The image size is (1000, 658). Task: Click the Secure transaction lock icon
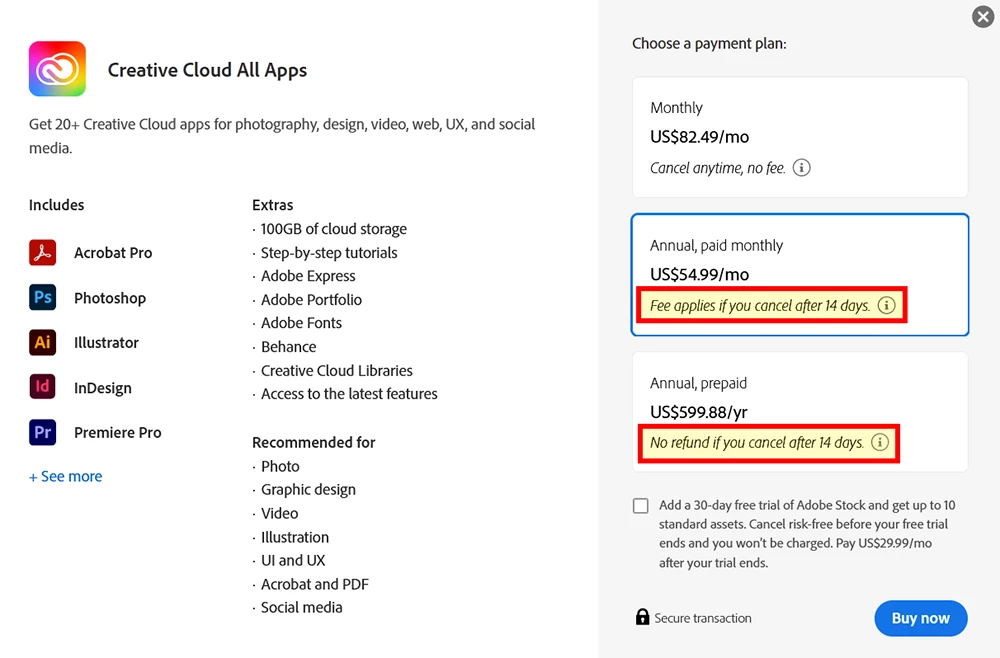[x=642, y=617]
